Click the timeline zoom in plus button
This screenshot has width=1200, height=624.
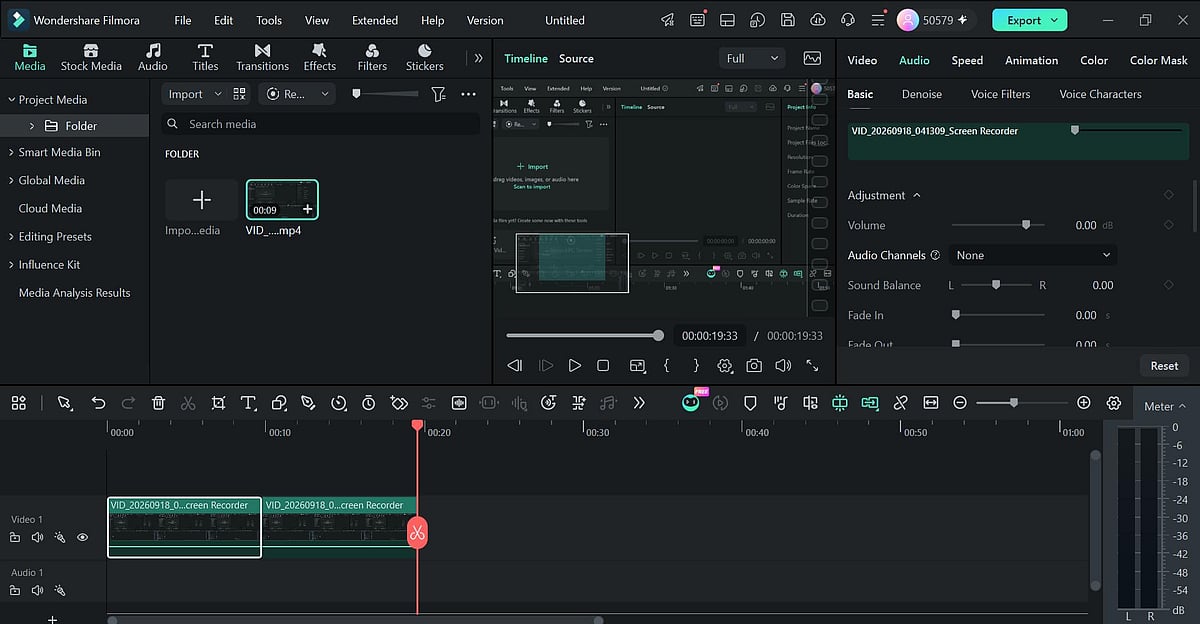(1084, 403)
